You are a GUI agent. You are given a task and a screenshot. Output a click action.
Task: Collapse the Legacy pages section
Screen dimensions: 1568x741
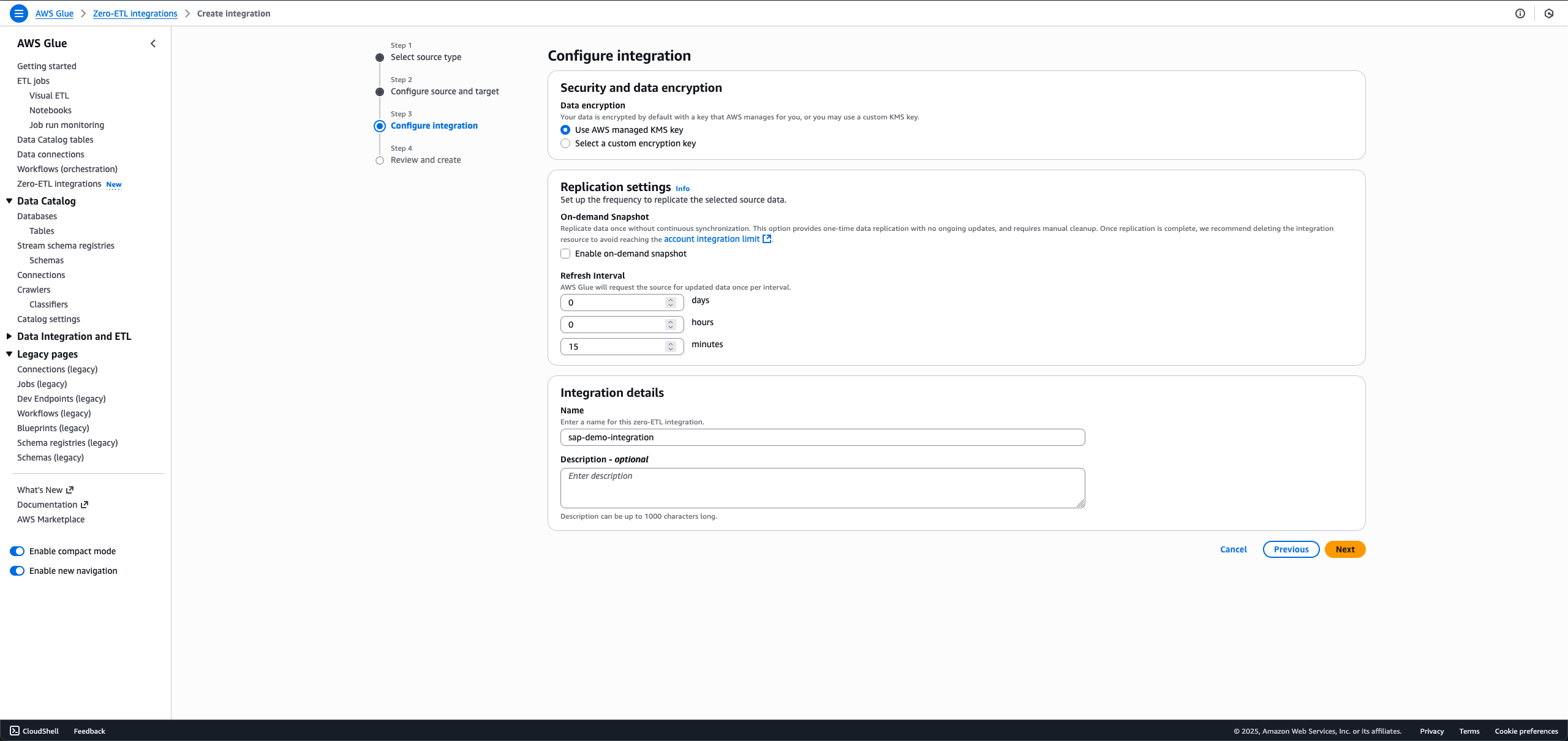pos(9,354)
